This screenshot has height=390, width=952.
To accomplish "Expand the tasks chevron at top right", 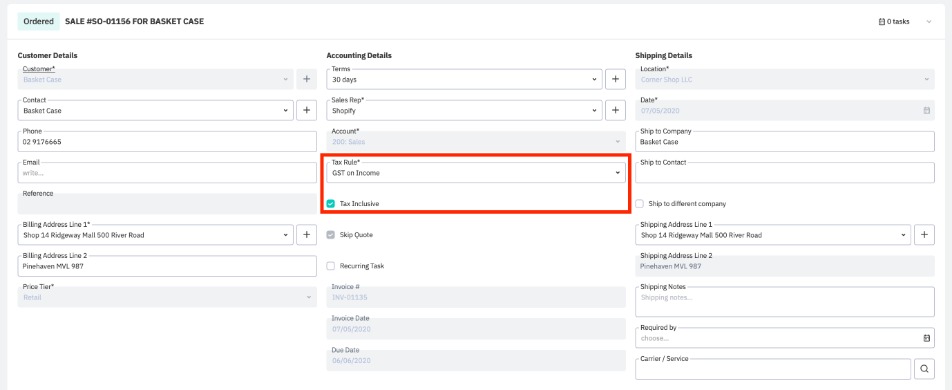I will coord(928,22).
